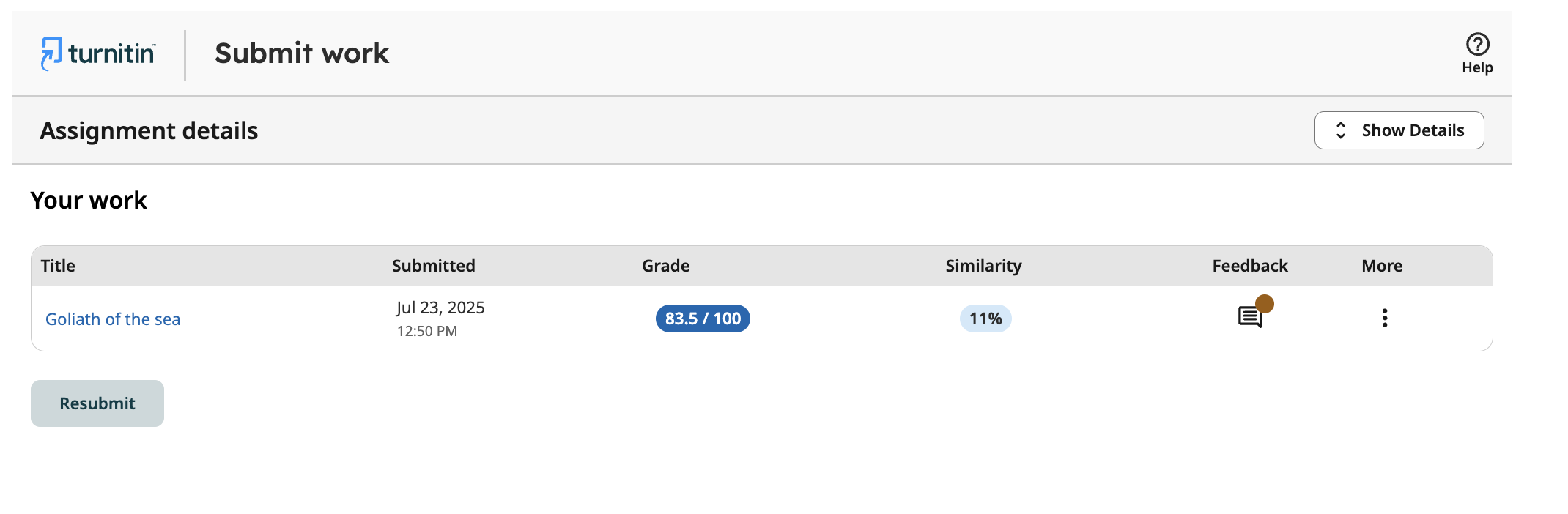Select the Title column header
The width and height of the screenshot is (1568, 514).
click(x=57, y=265)
